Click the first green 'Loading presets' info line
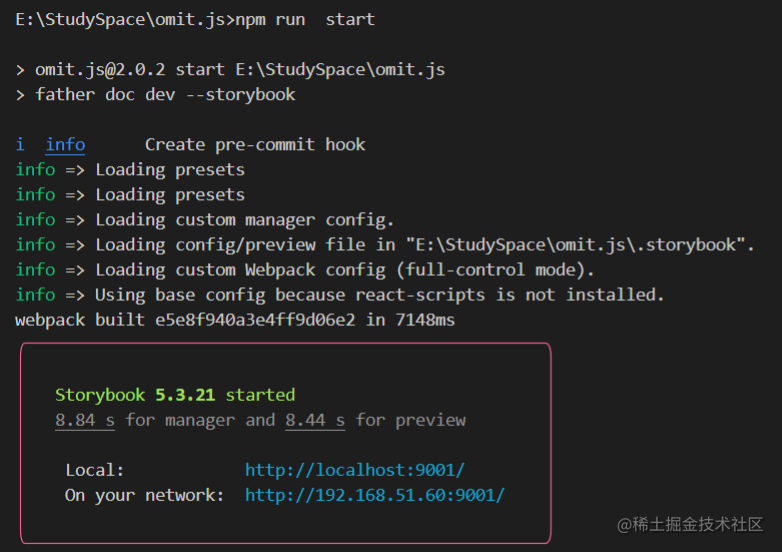Image resolution: width=782 pixels, height=552 pixels. [x=130, y=170]
